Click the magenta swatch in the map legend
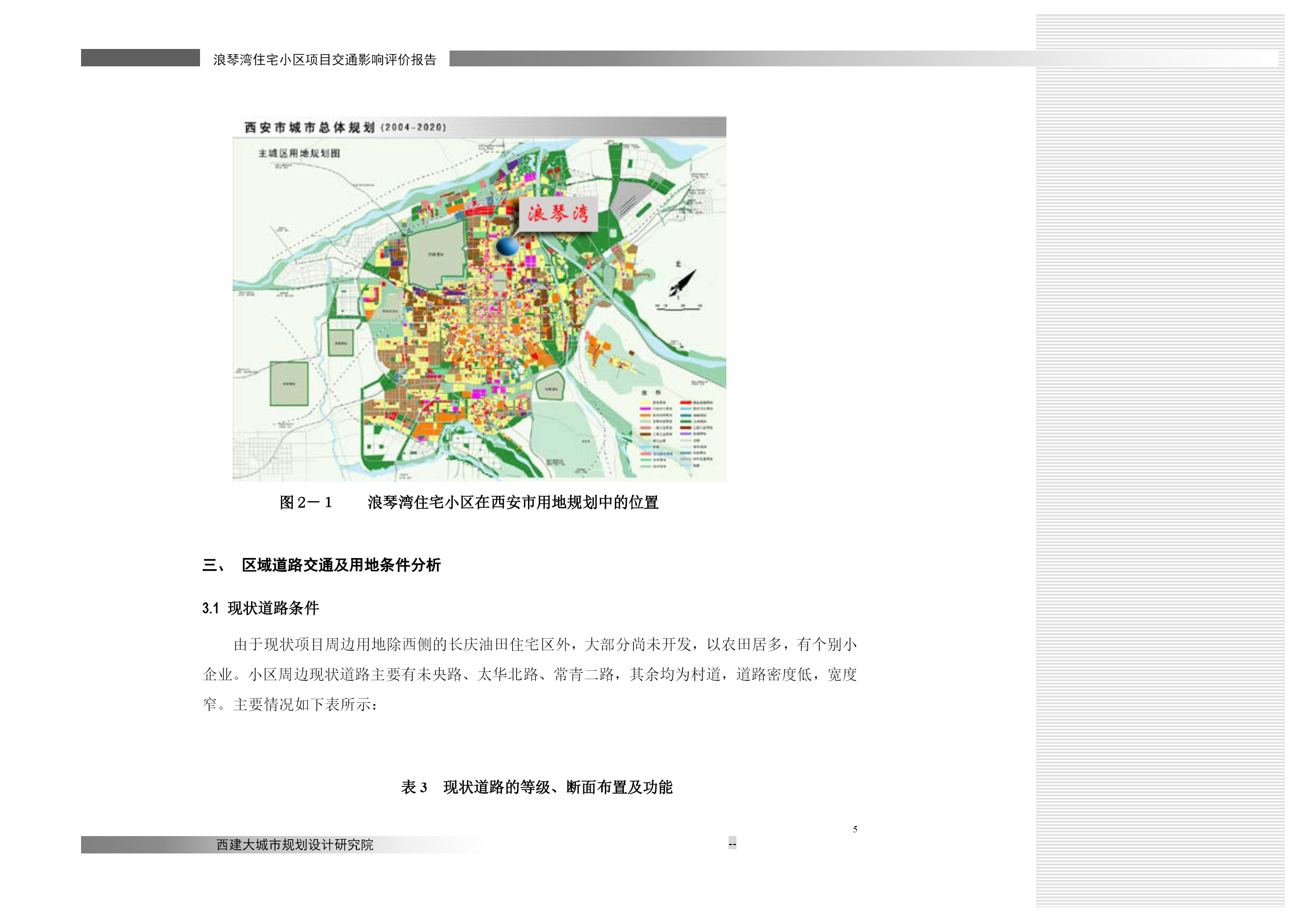 point(645,409)
